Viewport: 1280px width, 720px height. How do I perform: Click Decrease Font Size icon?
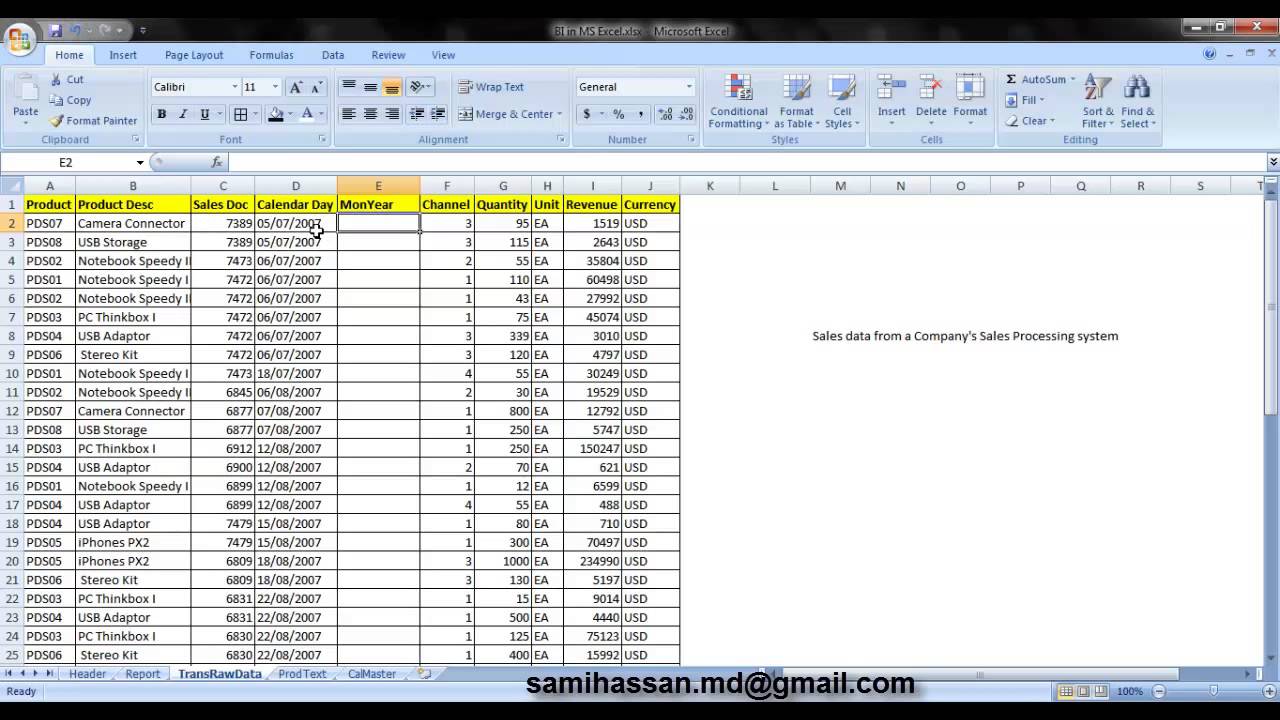(x=317, y=87)
